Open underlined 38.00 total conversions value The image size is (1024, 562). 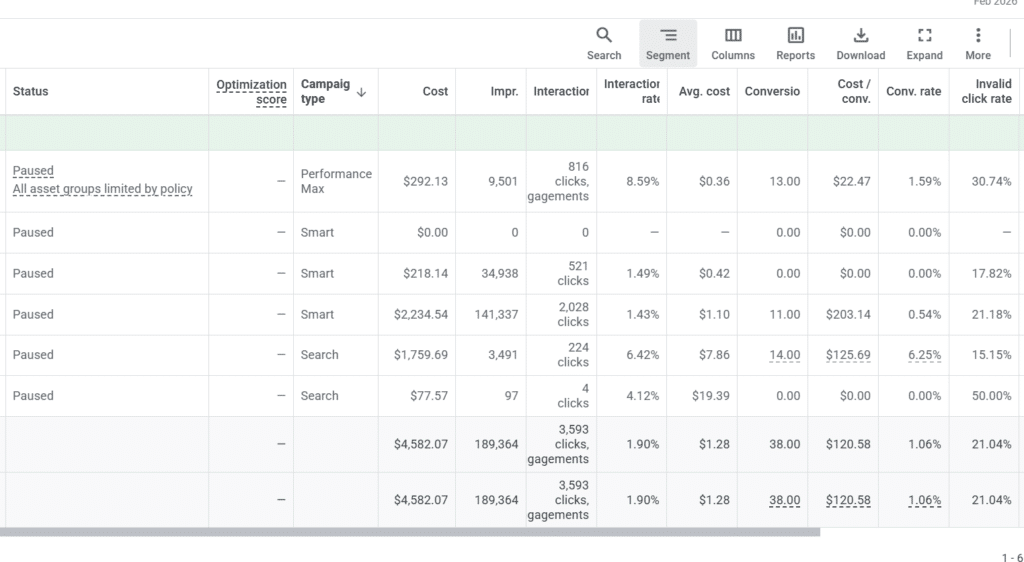784,500
